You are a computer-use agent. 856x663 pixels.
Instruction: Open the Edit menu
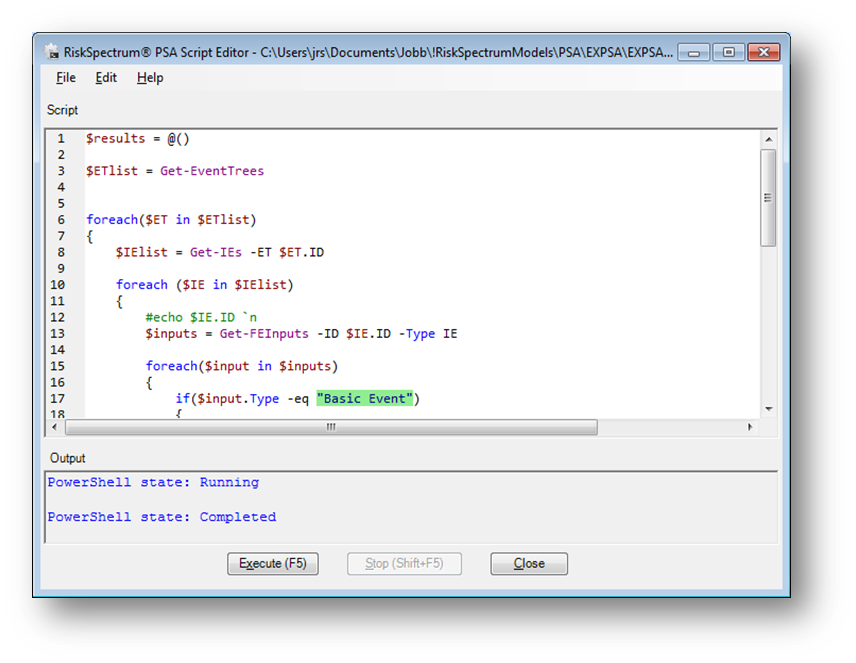click(106, 78)
